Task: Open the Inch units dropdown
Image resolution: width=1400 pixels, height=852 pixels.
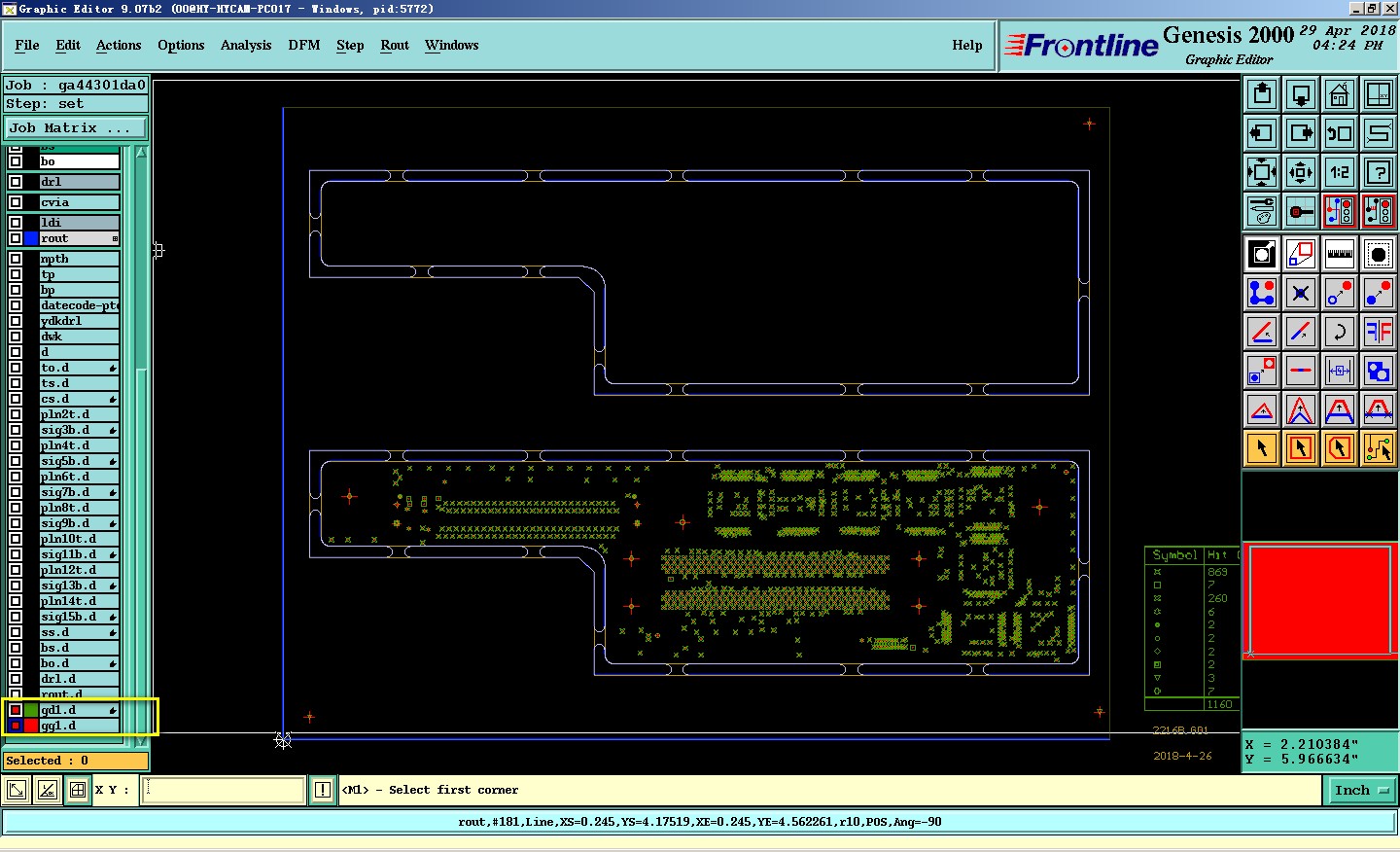Action: point(1361,791)
